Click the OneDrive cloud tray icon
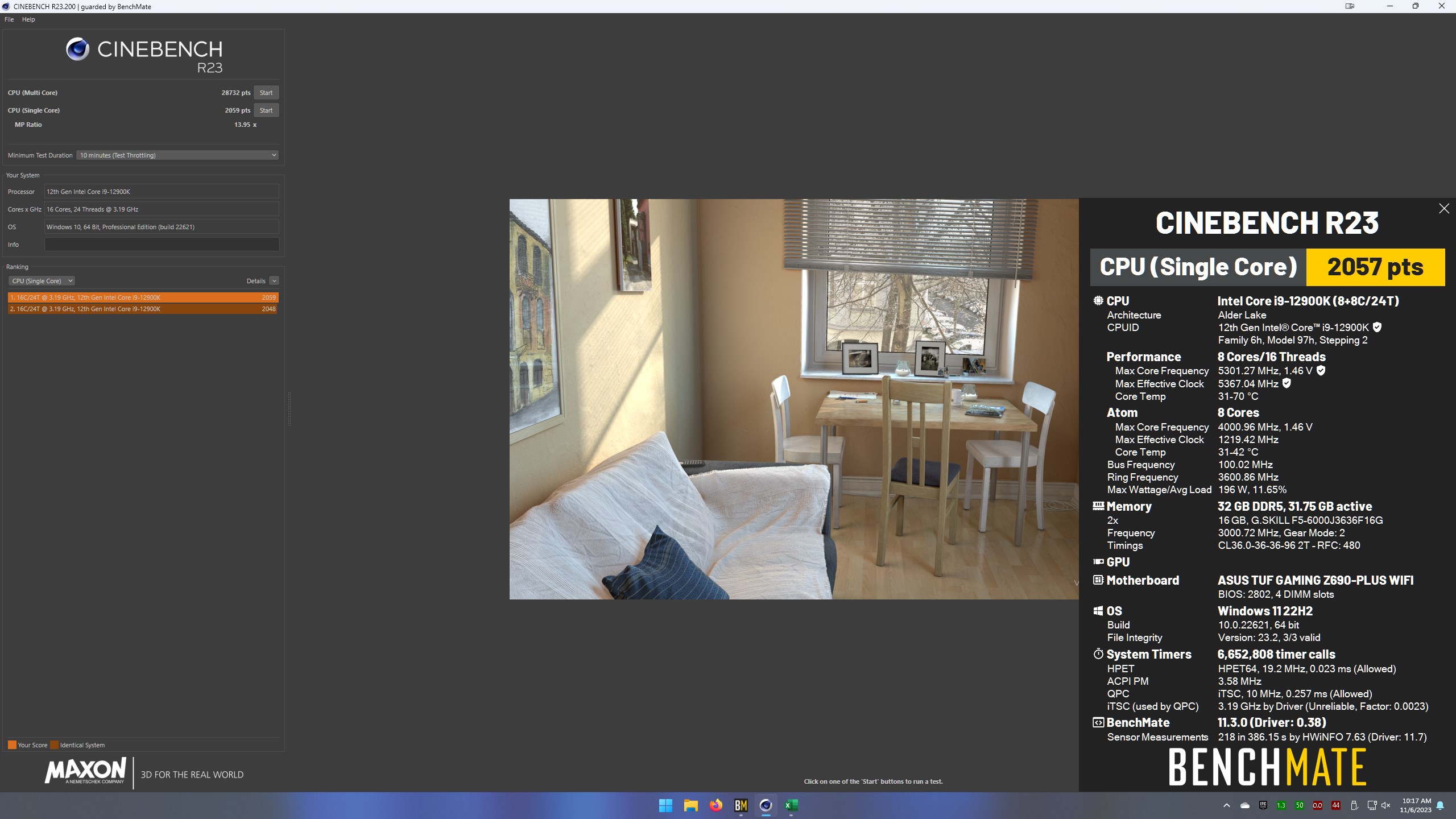The height and width of the screenshot is (819, 1456). pyautogui.click(x=1245, y=805)
